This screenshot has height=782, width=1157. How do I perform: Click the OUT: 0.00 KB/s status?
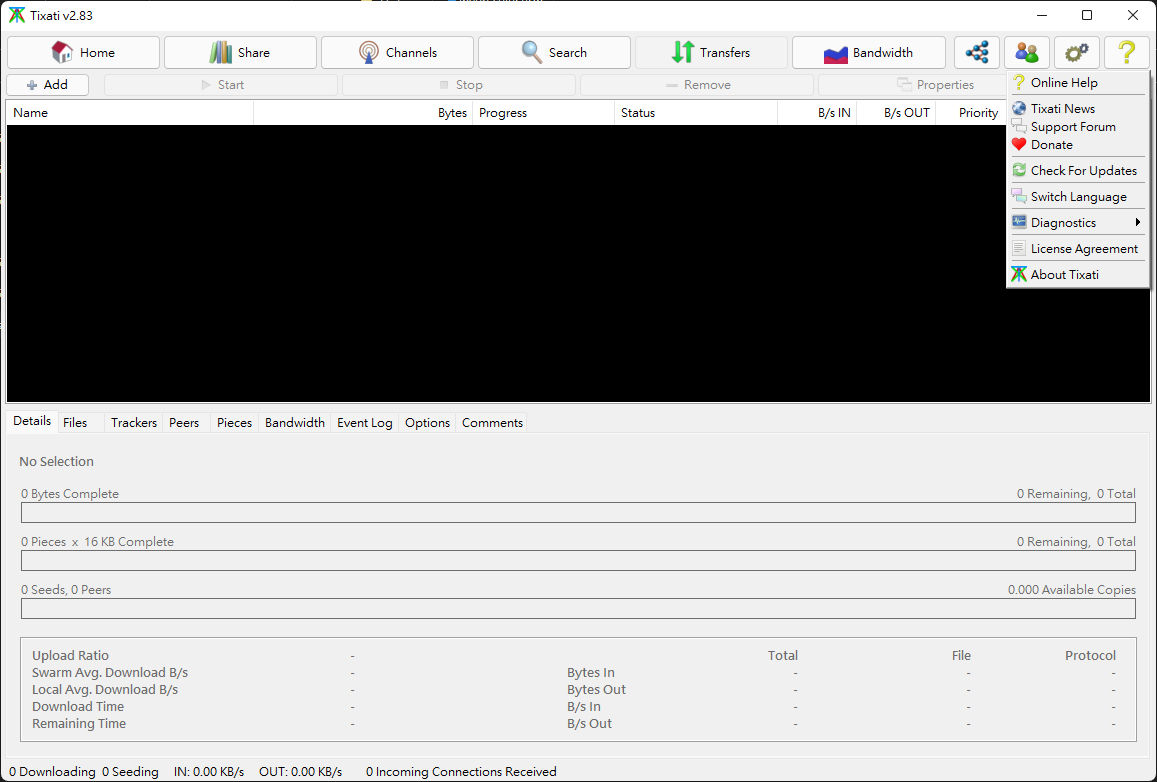(300, 772)
